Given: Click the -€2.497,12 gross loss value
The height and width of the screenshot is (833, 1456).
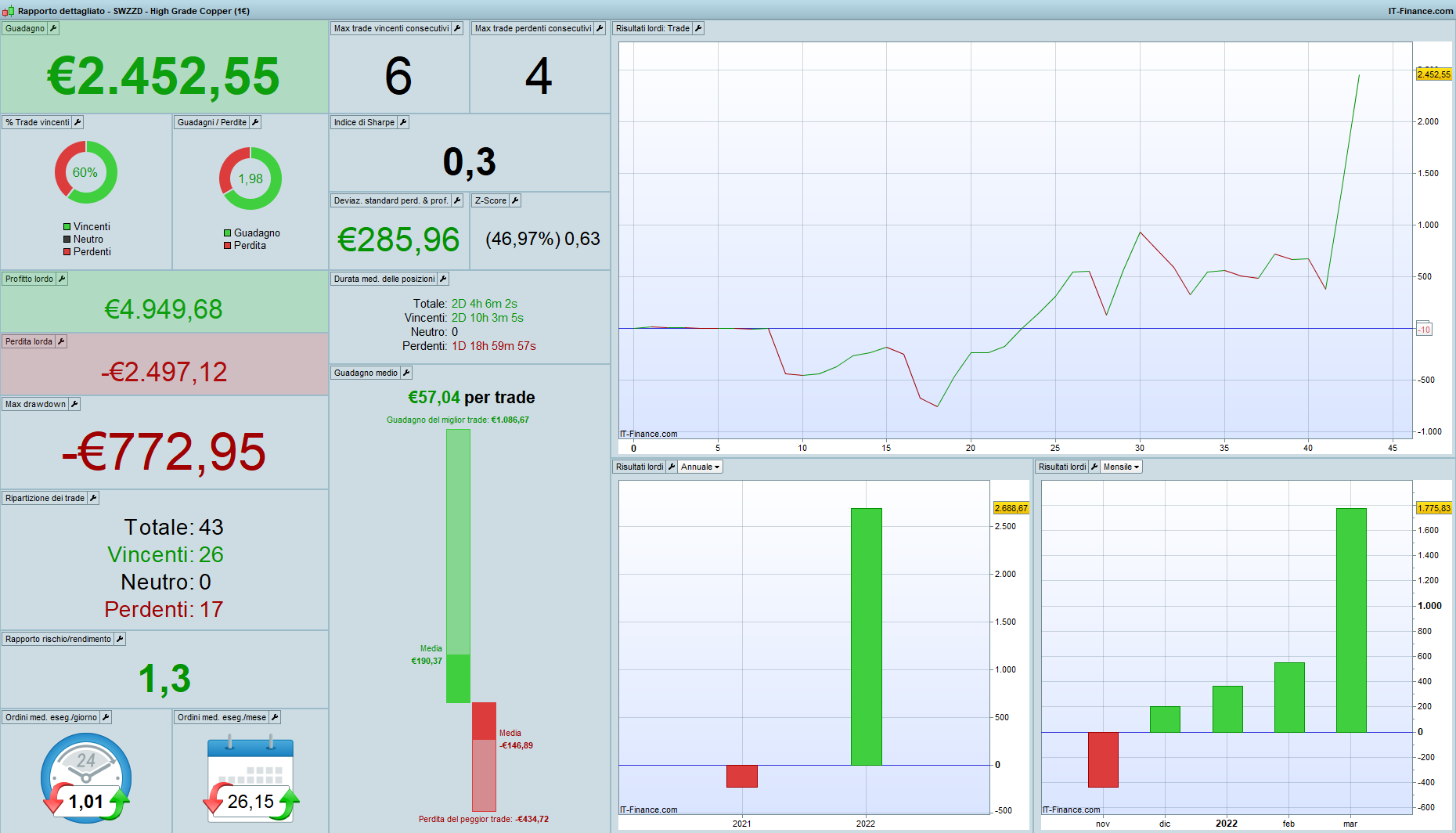Looking at the screenshot, I should (x=164, y=372).
